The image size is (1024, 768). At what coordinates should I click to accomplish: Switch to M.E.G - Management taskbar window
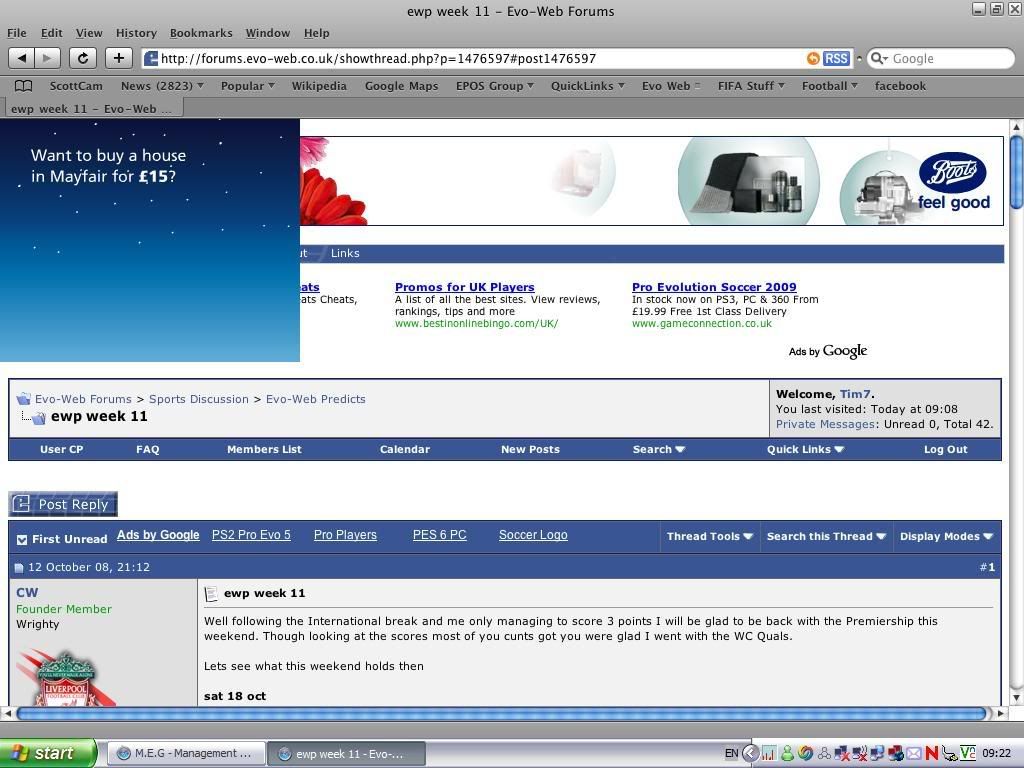186,754
